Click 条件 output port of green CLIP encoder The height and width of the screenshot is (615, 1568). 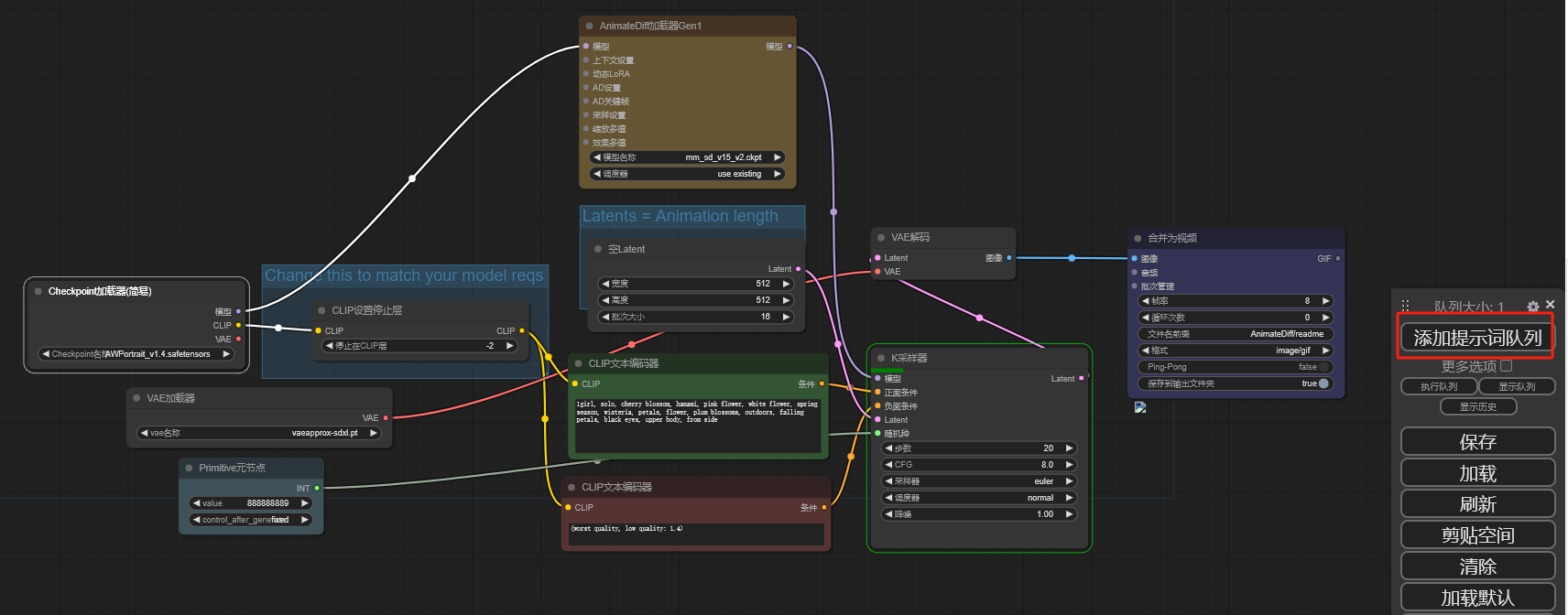(822, 384)
